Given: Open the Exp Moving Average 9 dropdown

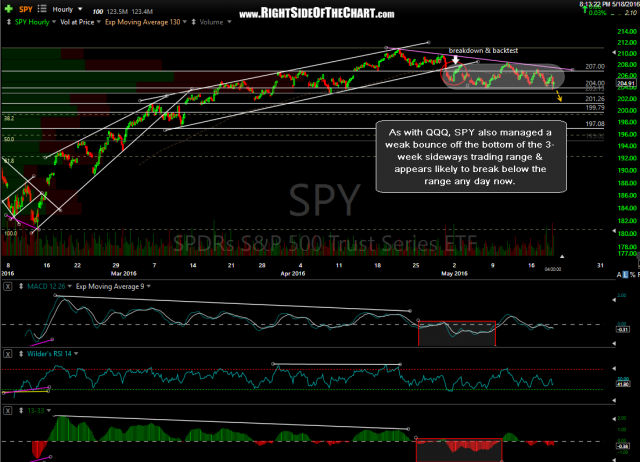Looking at the screenshot, I should click(x=149, y=287).
